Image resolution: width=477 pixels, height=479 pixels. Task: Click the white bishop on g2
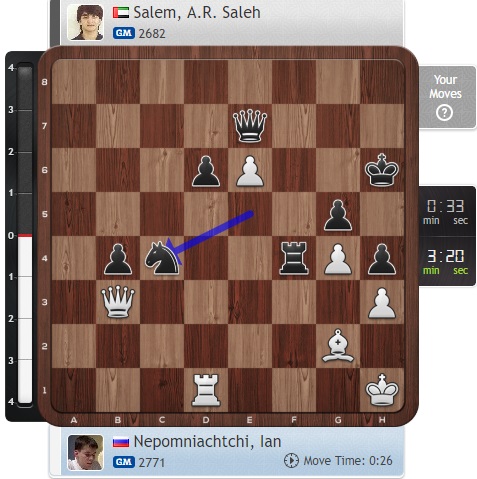pyautogui.click(x=338, y=346)
